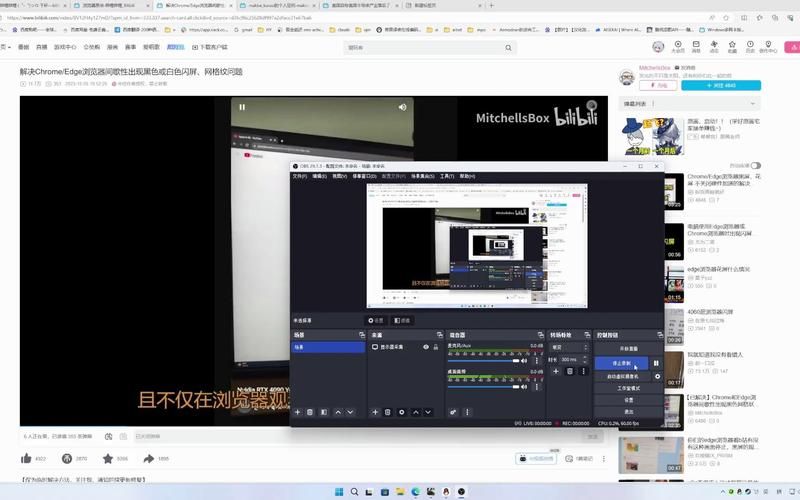800x500 pixels.
Task: Delete scene using trash icon in OBS Scenes panel
Action: [x=310, y=412]
